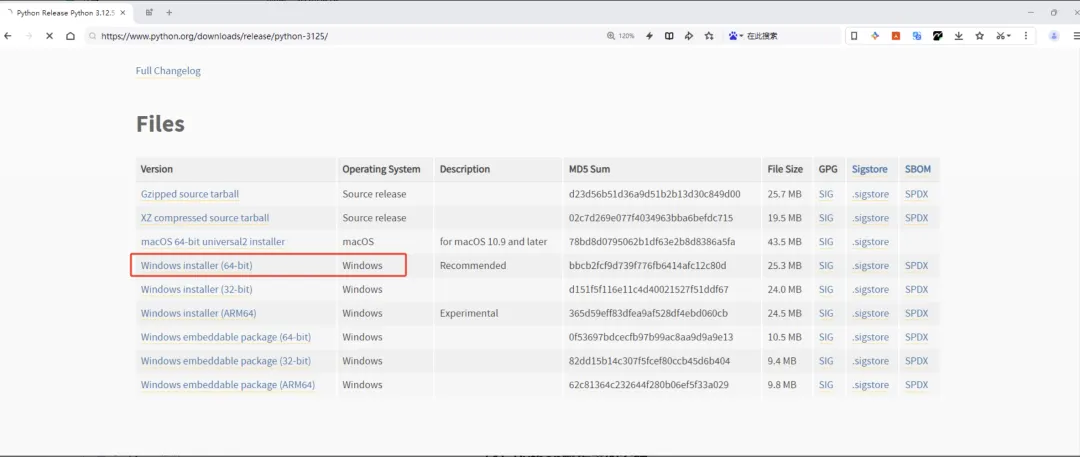This screenshot has width=1080, height=457.
Task: Stop loading the page
Action: (50, 36)
